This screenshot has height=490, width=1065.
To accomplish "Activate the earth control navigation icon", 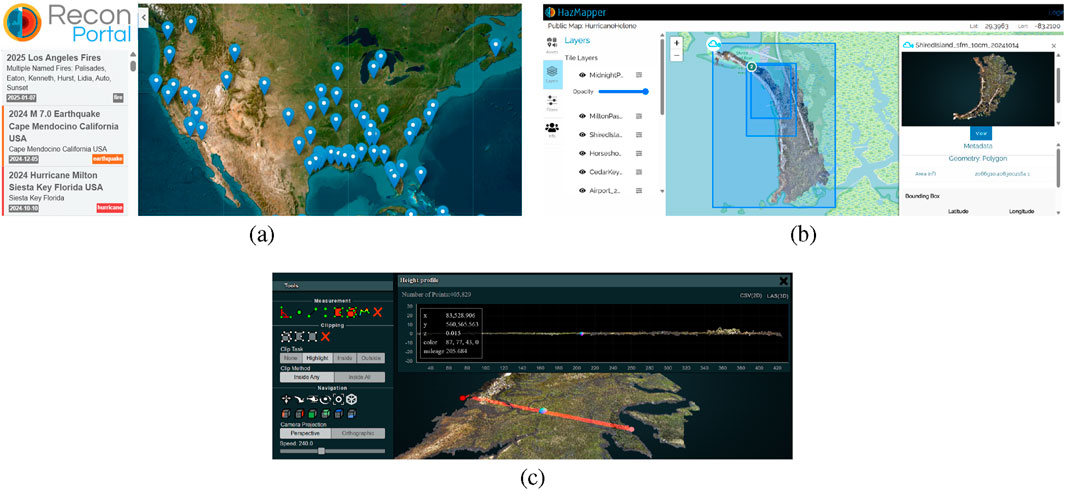I will (x=286, y=399).
